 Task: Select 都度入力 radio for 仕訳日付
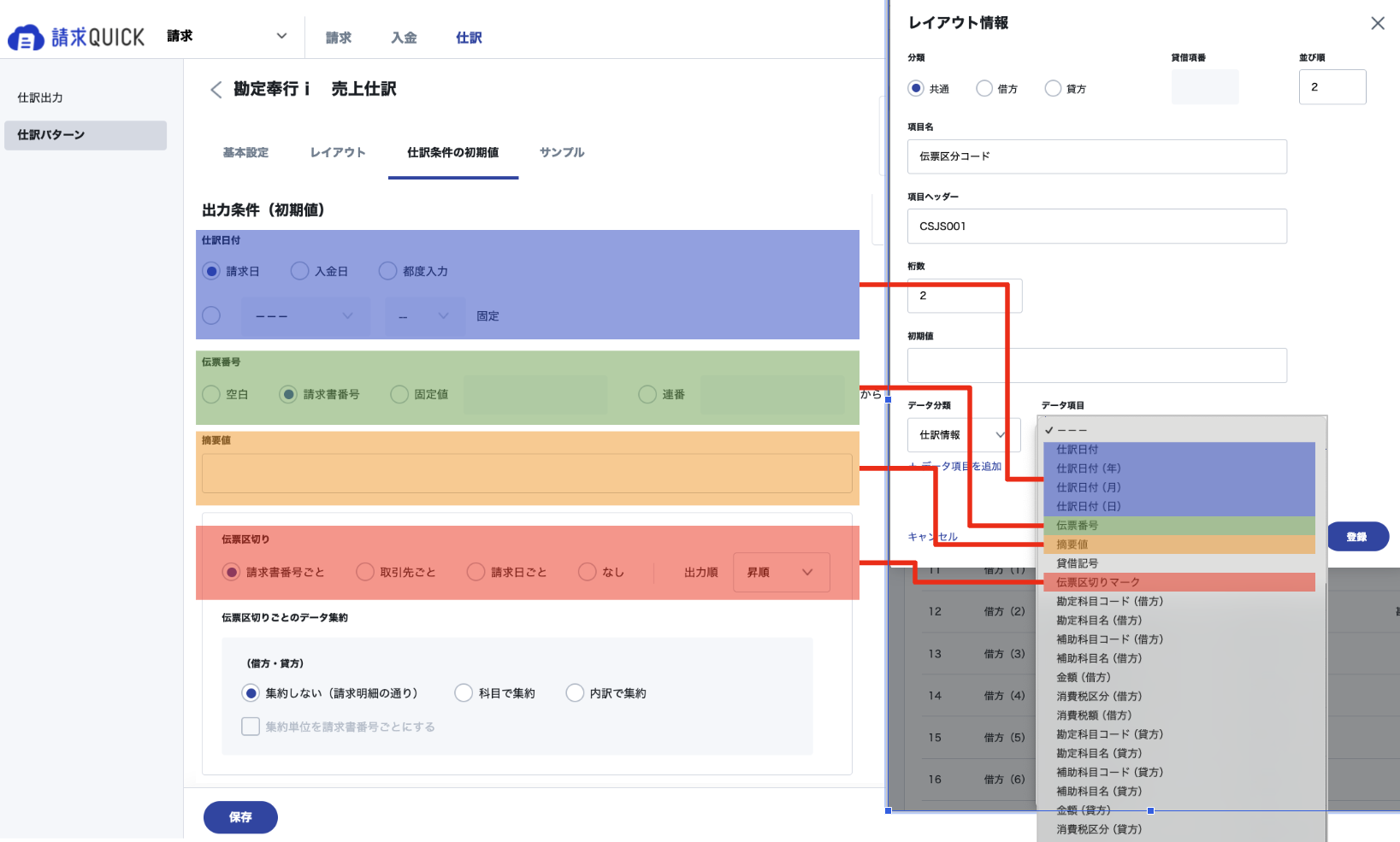(x=387, y=271)
